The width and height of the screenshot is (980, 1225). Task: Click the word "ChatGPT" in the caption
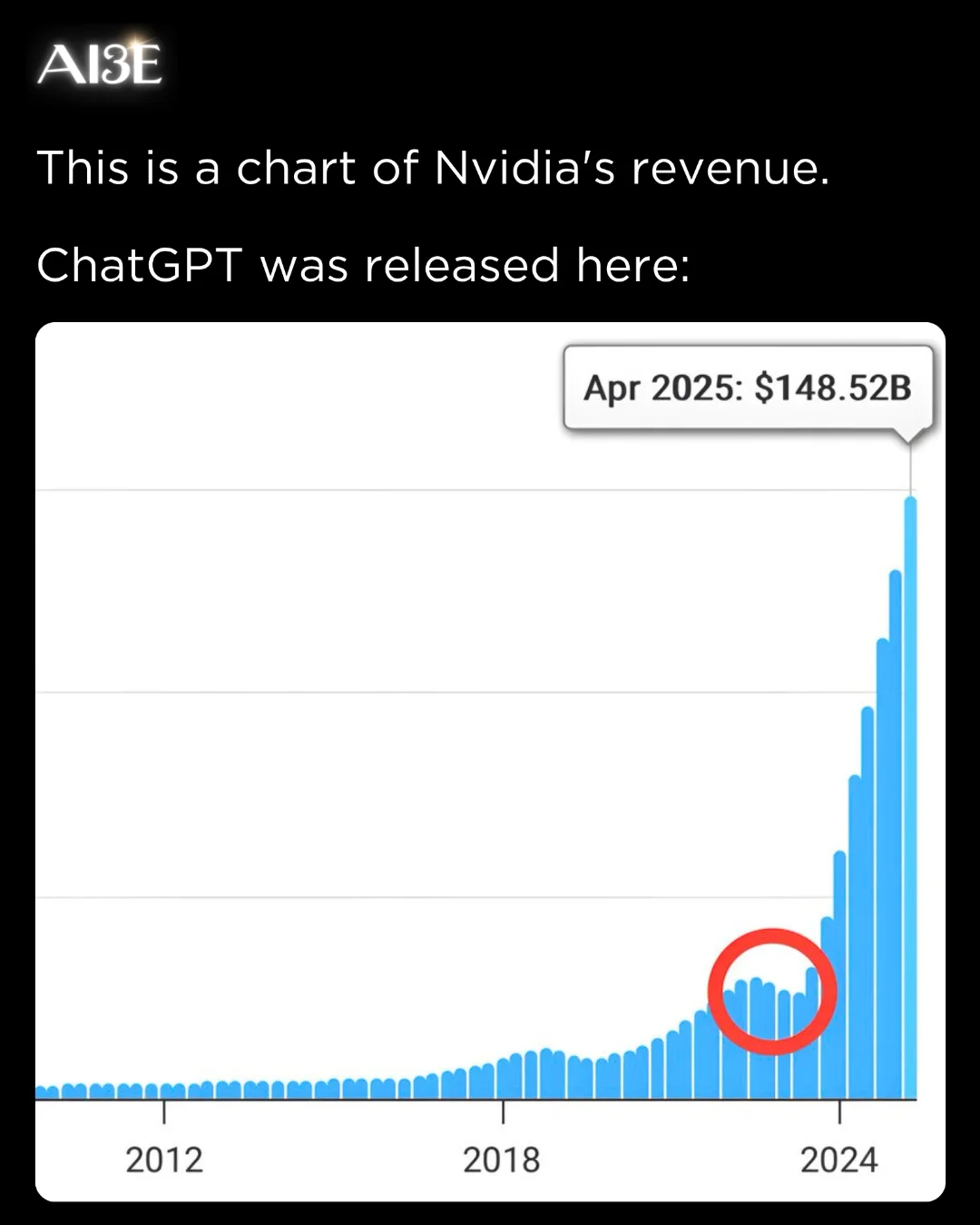click(140, 266)
